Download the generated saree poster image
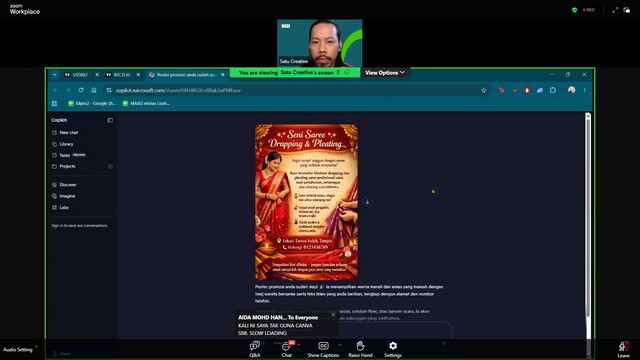This screenshot has height=360, width=640. click(367, 201)
